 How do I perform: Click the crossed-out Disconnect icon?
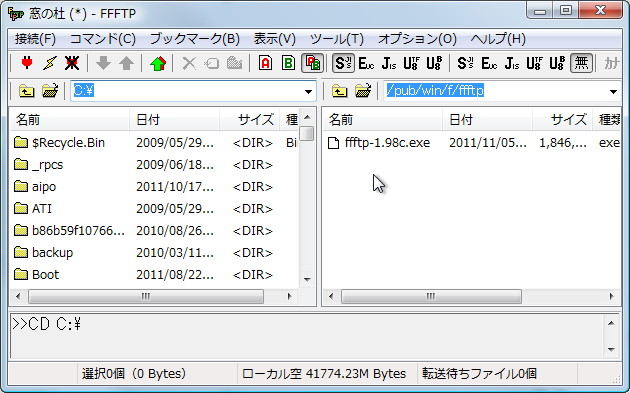(72, 63)
